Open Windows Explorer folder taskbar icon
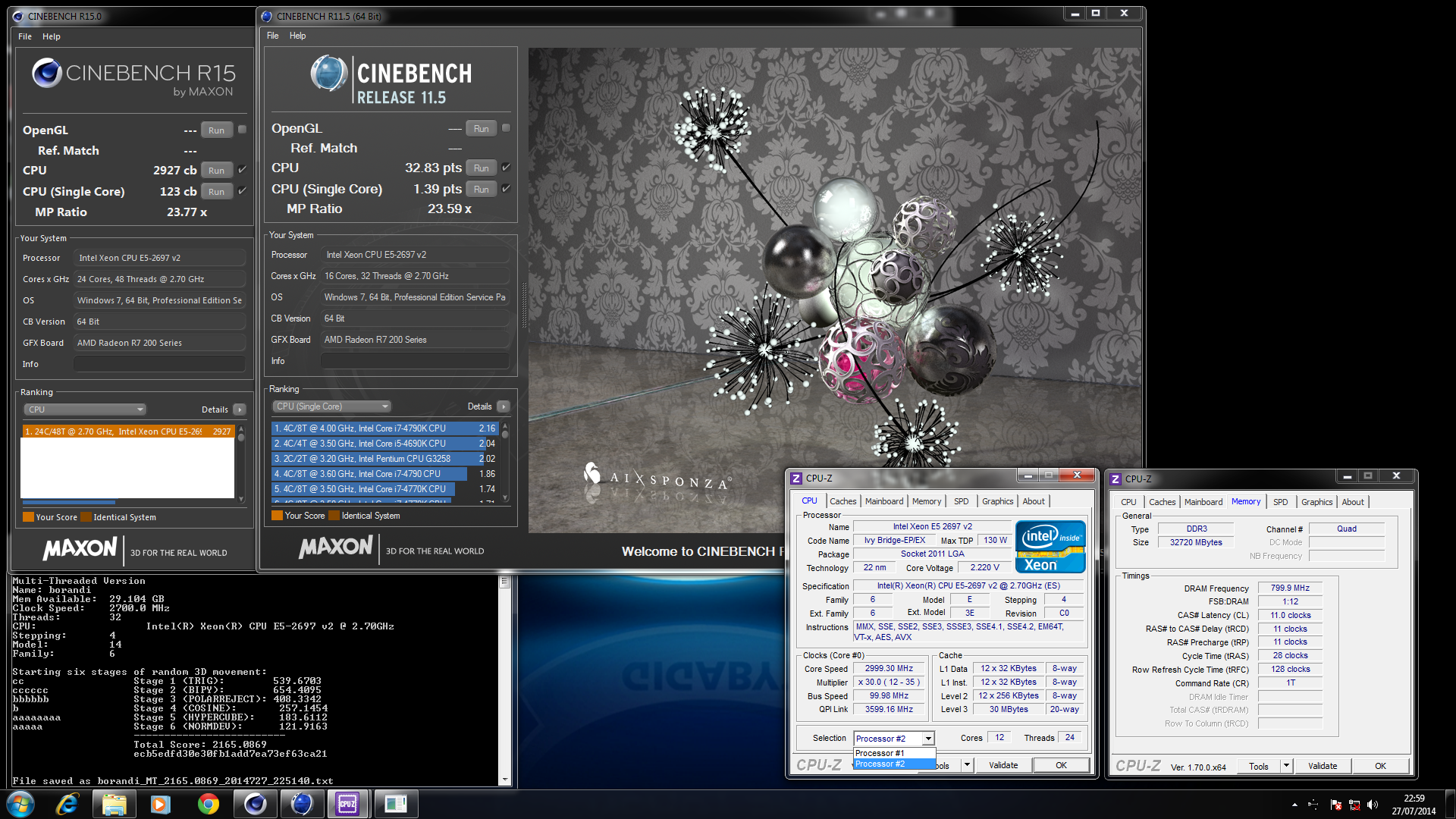 pos(115,804)
